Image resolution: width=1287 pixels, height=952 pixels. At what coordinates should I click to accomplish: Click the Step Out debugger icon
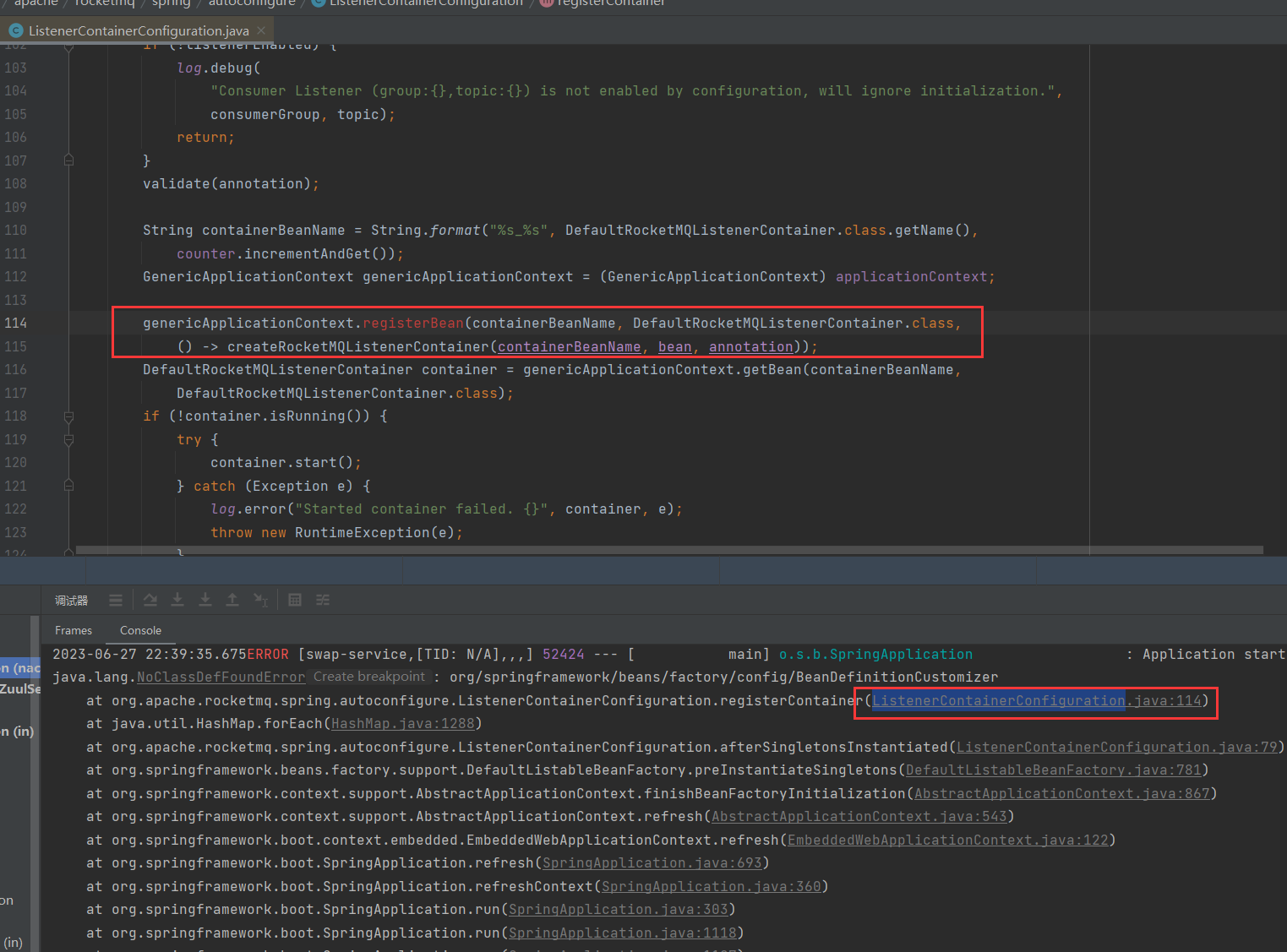(x=232, y=600)
